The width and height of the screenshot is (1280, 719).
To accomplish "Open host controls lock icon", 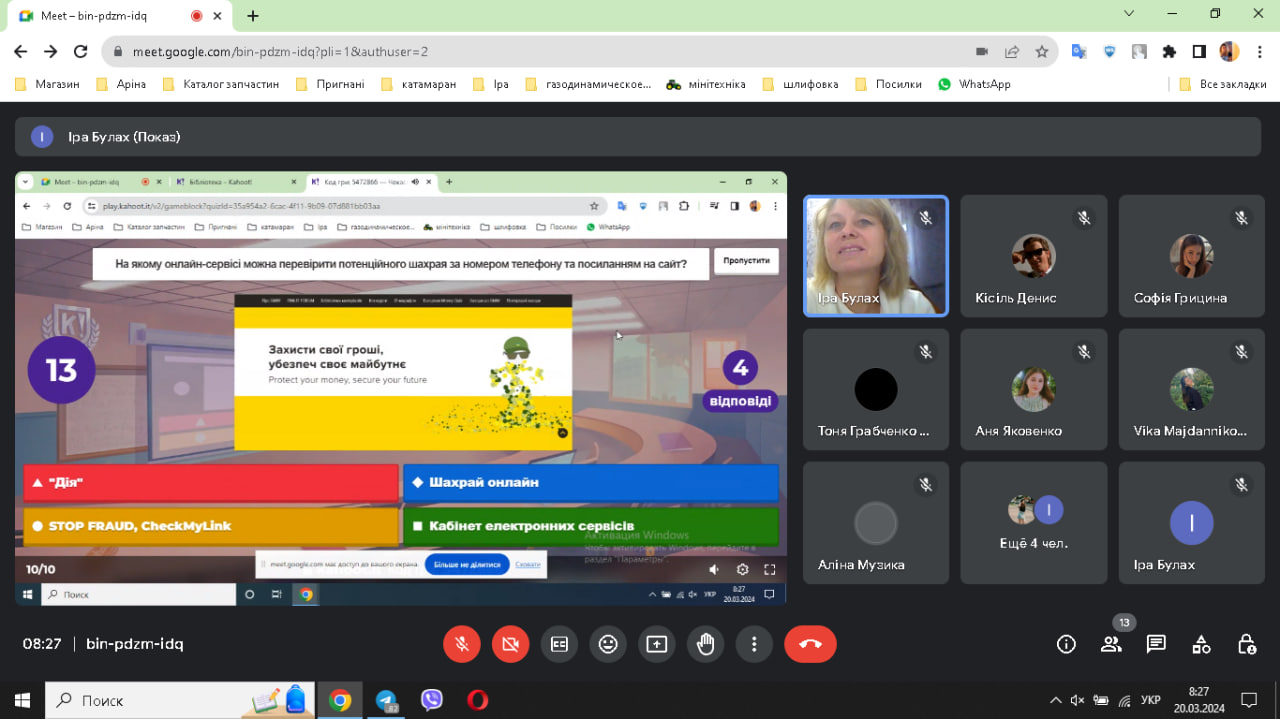I will coord(1246,644).
